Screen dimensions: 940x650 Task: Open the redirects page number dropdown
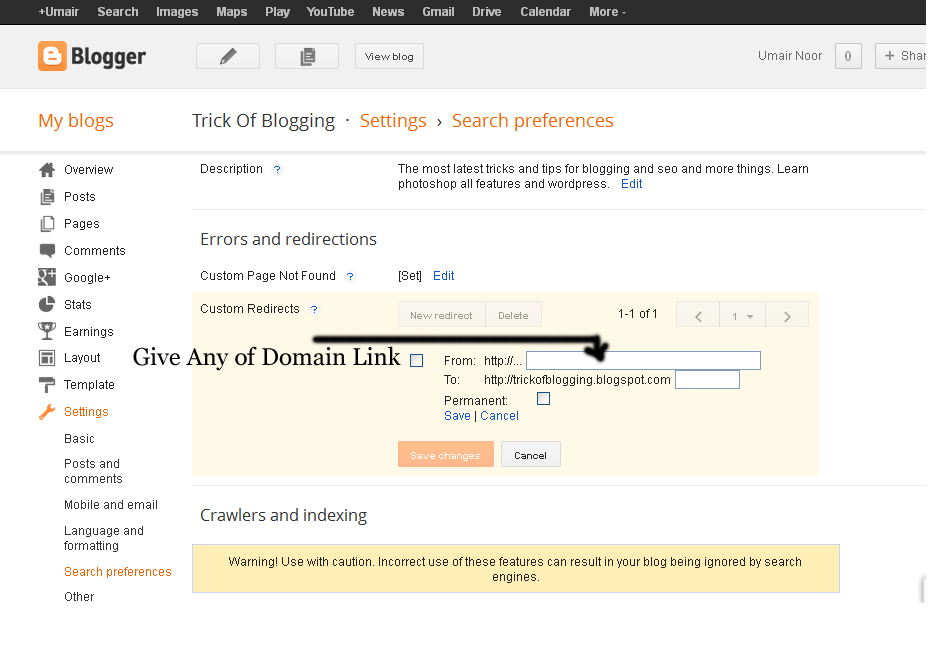coord(742,315)
